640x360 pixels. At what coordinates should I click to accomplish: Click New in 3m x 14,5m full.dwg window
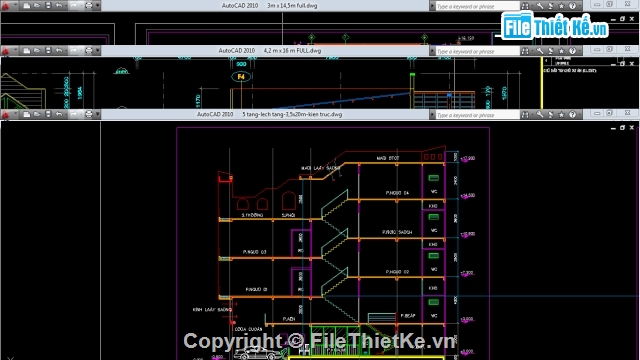(27, 6)
